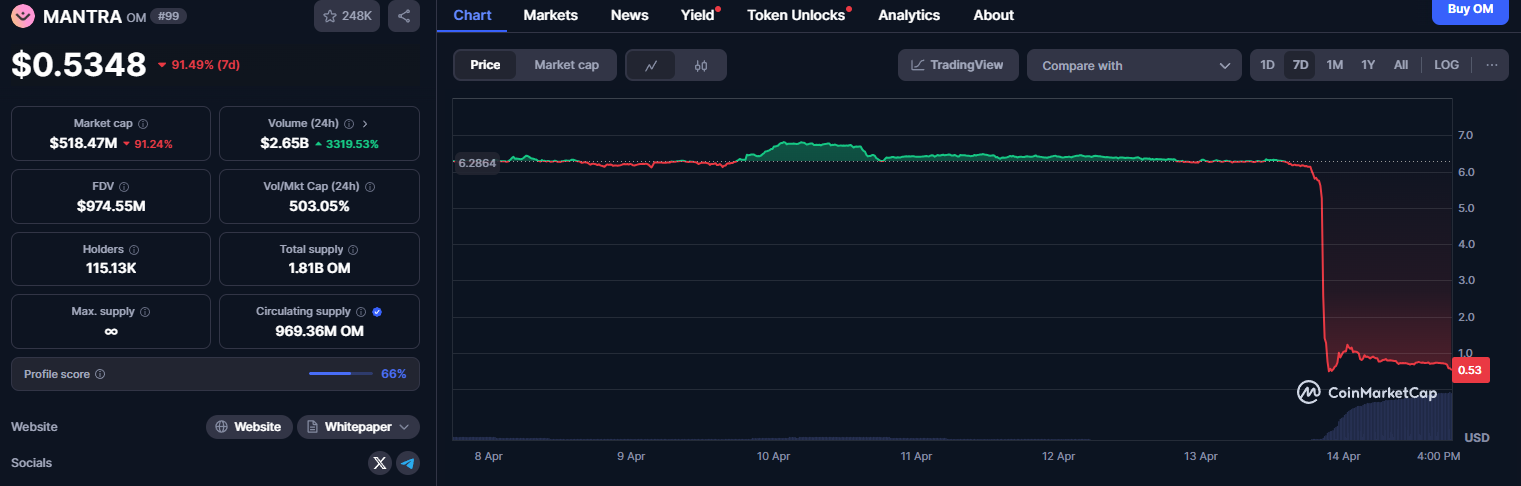Click the 115.13K holders value

pyautogui.click(x=111, y=268)
